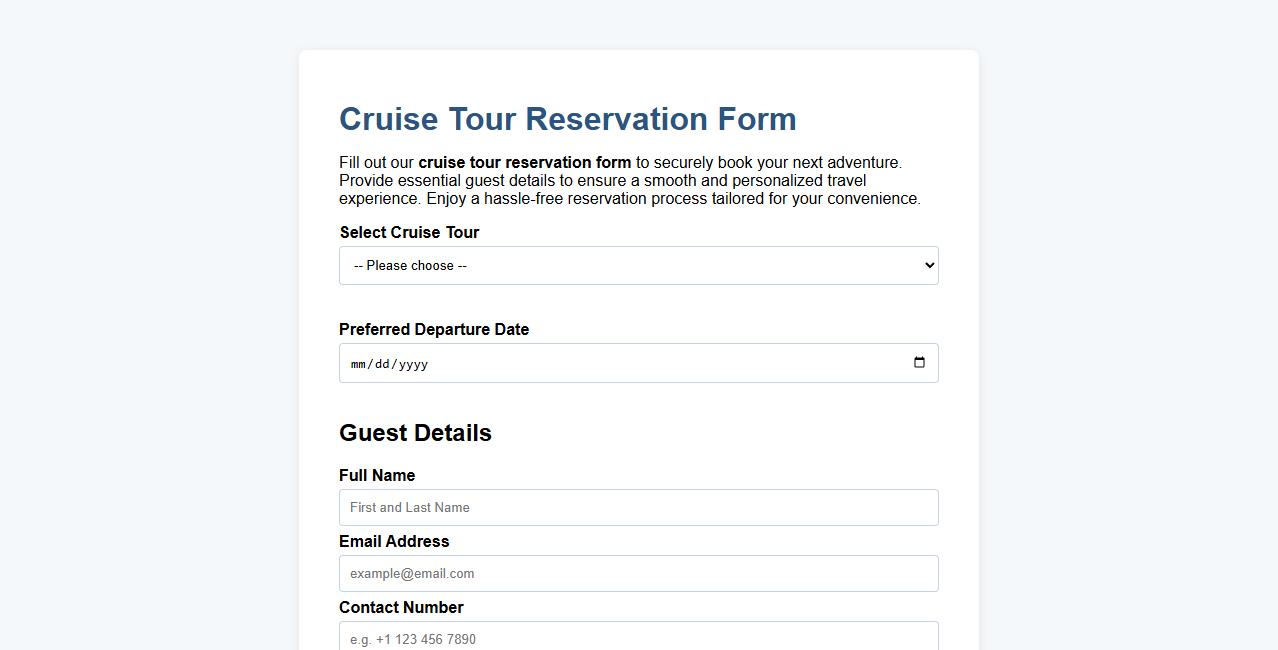Click the Guest Details section heading
Viewport: 1278px width, 650px height.
[x=415, y=432]
